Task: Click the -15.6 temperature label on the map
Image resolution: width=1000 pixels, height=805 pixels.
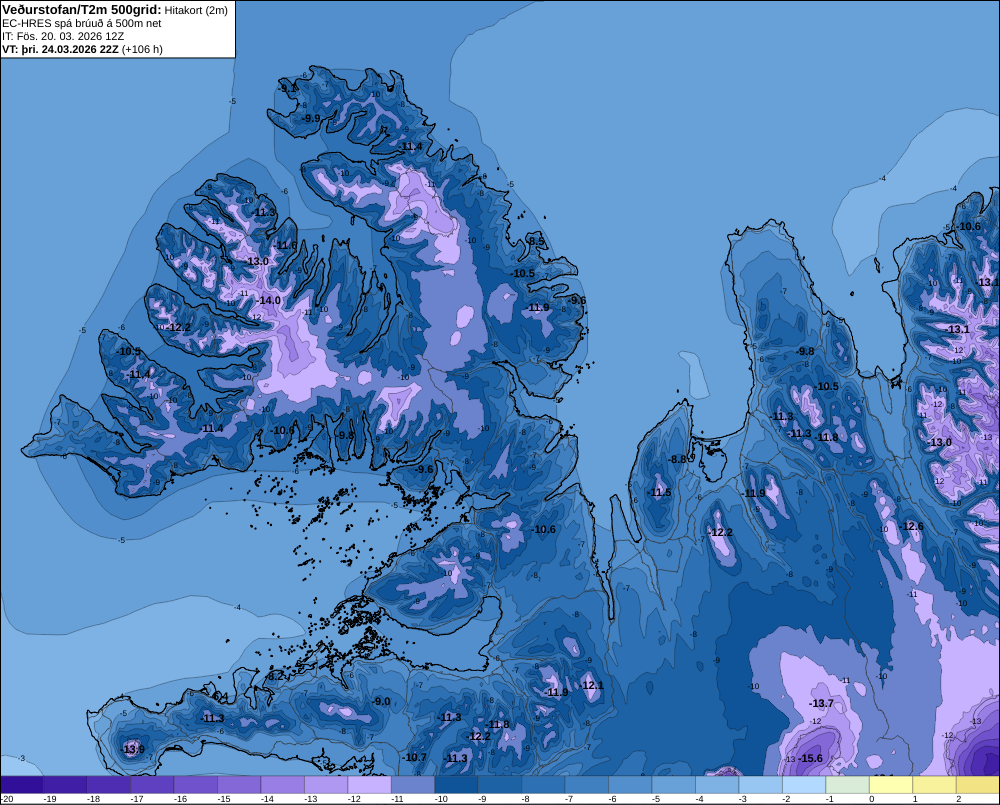Action: pos(810,758)
